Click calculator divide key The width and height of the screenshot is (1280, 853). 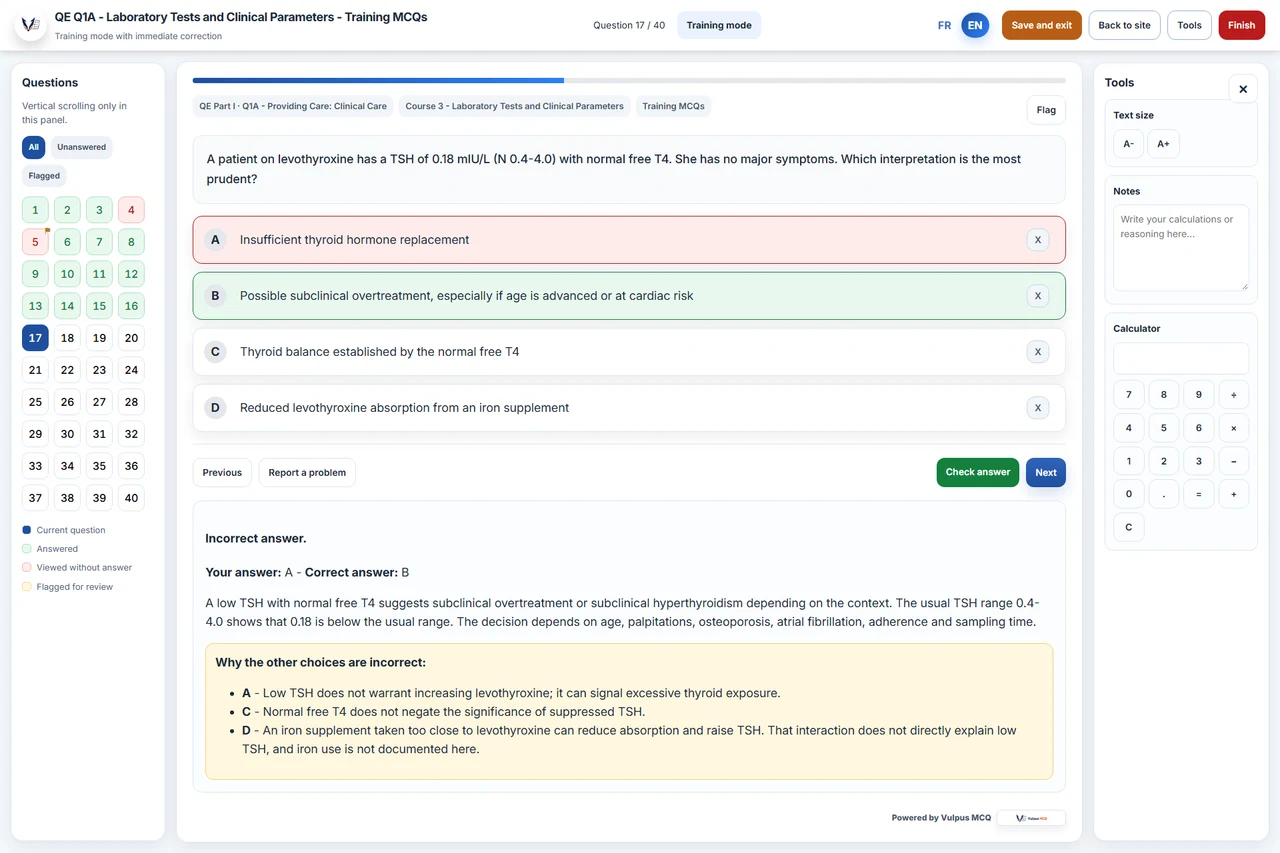tap(1233, 395)
